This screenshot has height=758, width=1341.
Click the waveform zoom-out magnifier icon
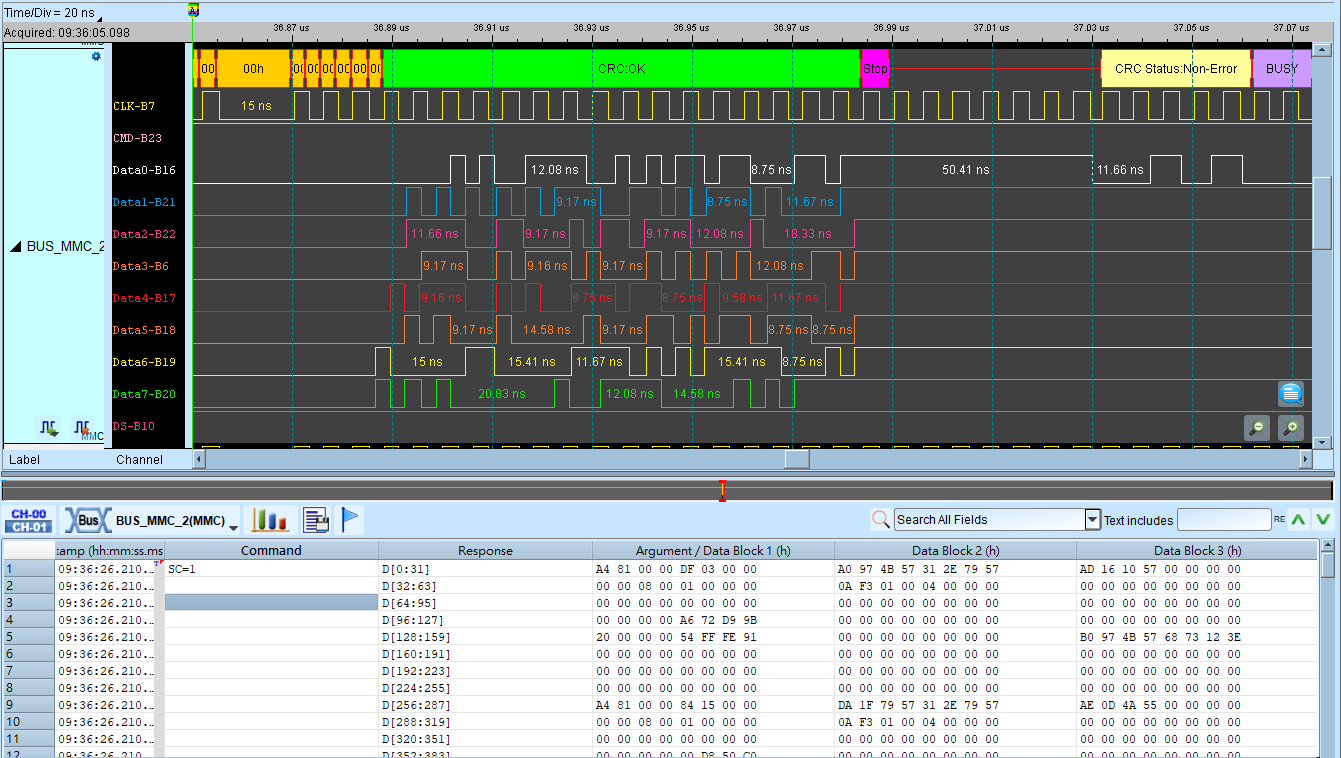point(1257,428)
